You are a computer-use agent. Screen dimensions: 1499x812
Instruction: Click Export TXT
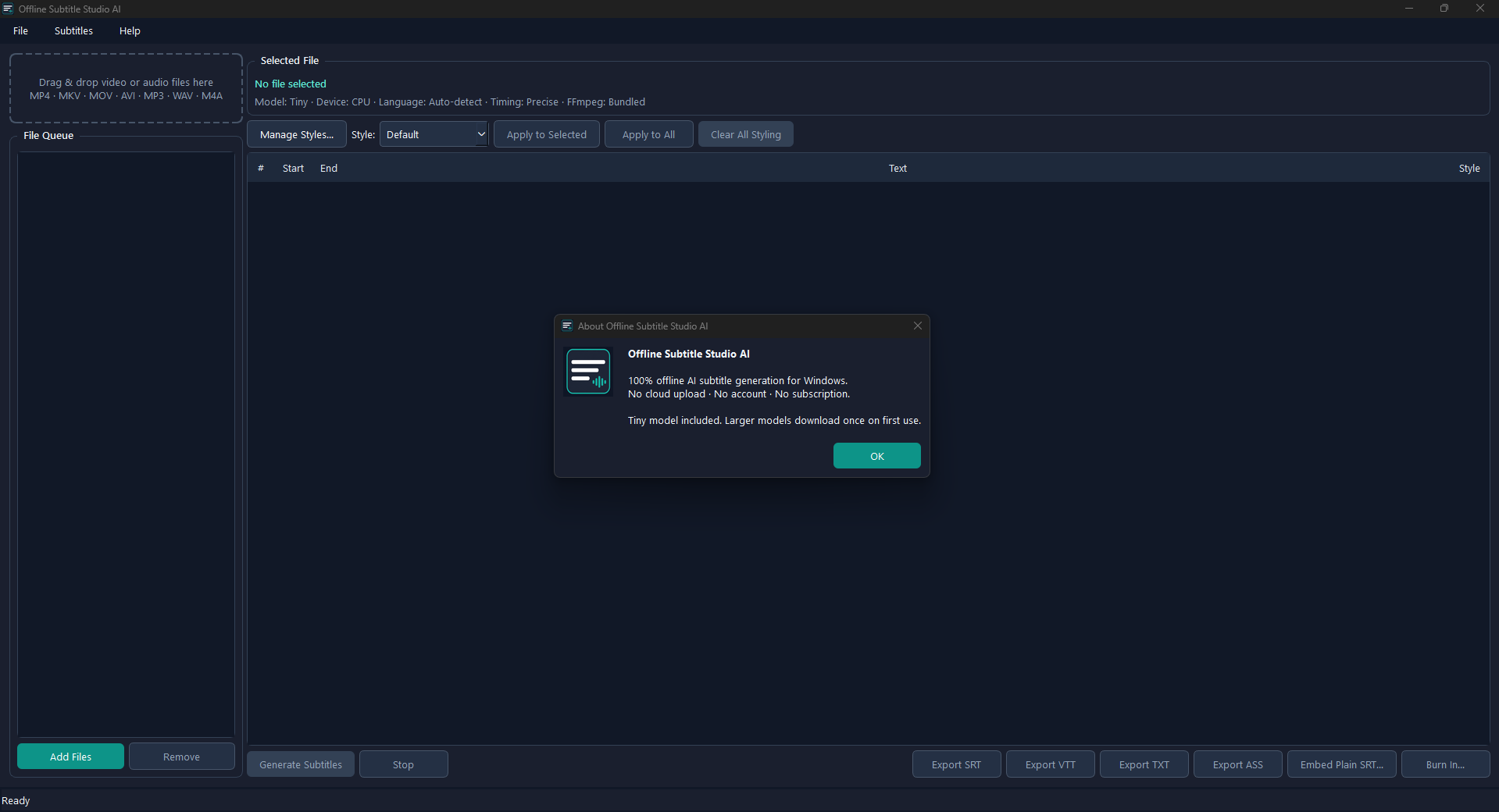tap(1144, 764)
